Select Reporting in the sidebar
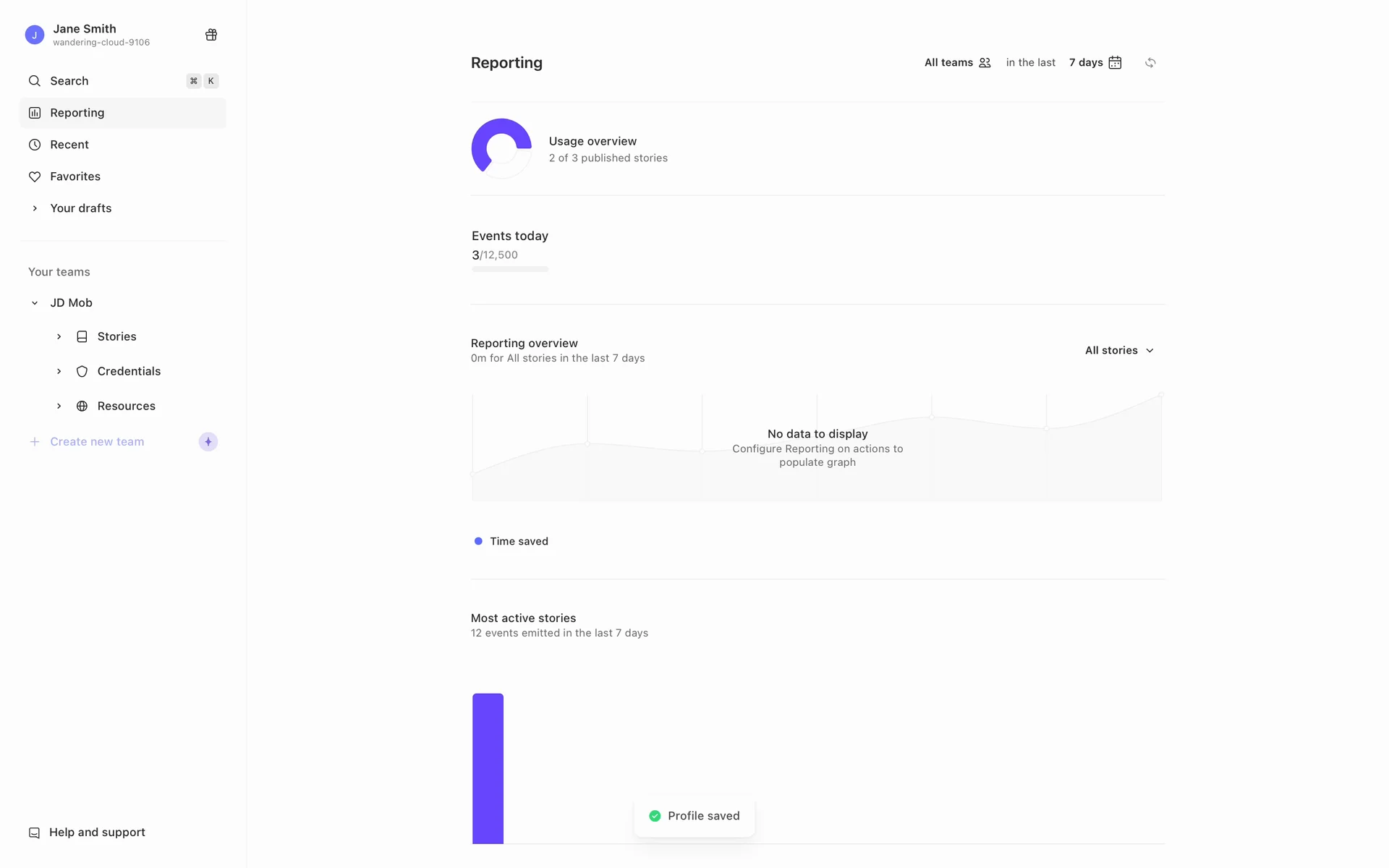Viewport: 1389px width, 868px height. click(x=77, y=113)
